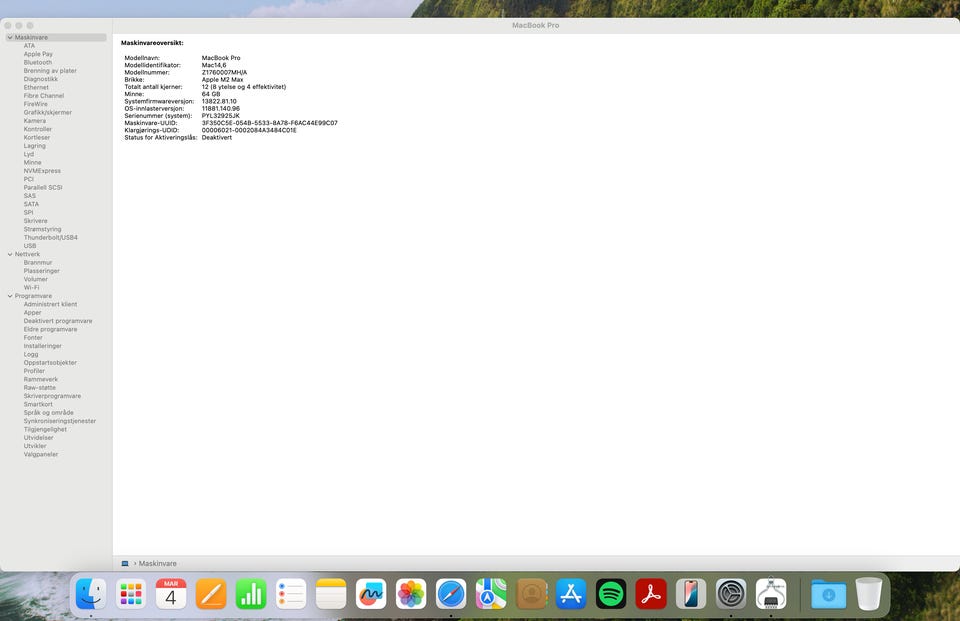
Task: Select the Nettverk category
Action: pyautogui.click(x=28, y=254)
